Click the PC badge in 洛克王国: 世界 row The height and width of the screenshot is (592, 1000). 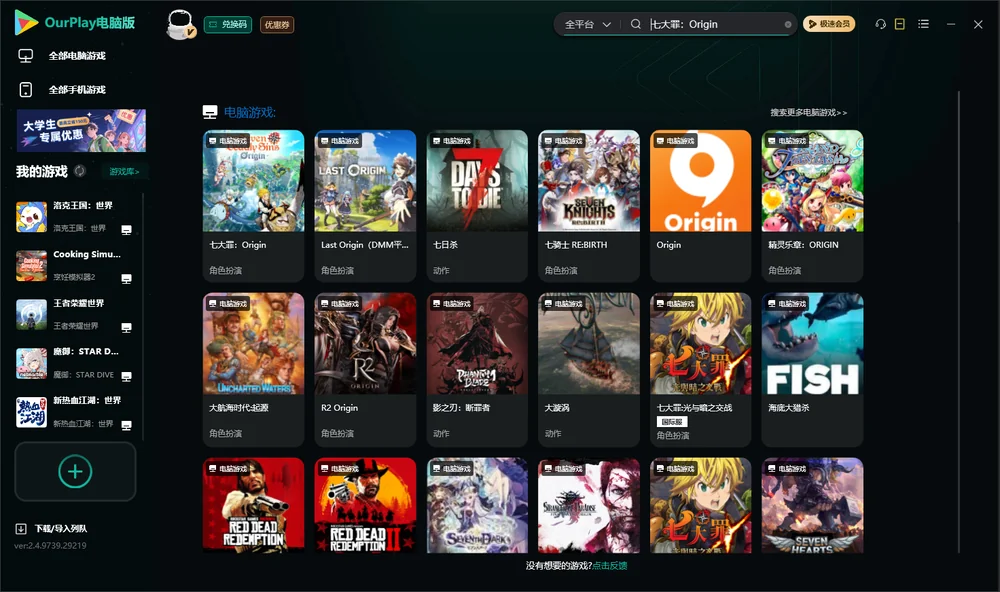126,230
